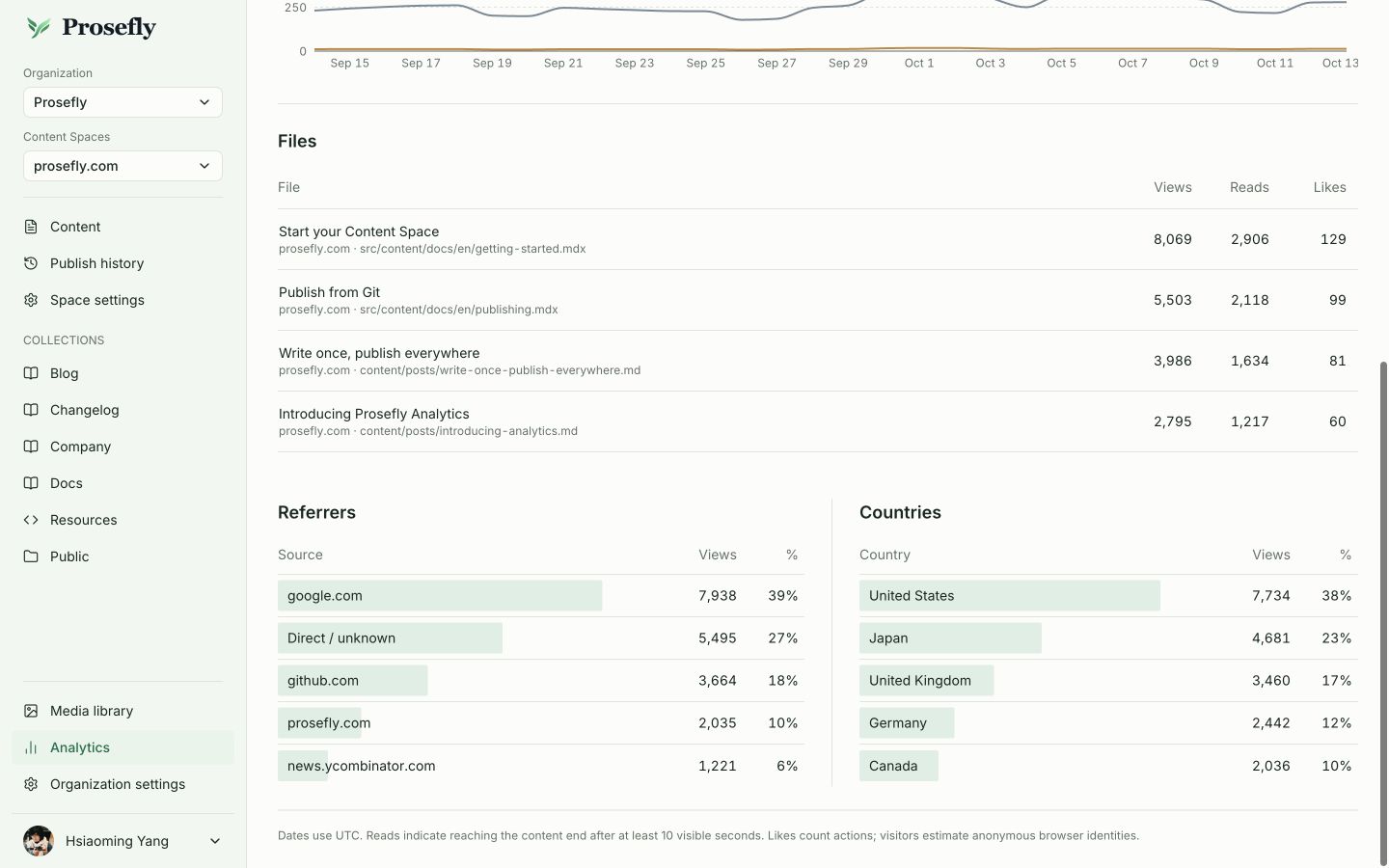Click the page vertical scrollbar
The image size is (1389, 868).
[1384, 612]
